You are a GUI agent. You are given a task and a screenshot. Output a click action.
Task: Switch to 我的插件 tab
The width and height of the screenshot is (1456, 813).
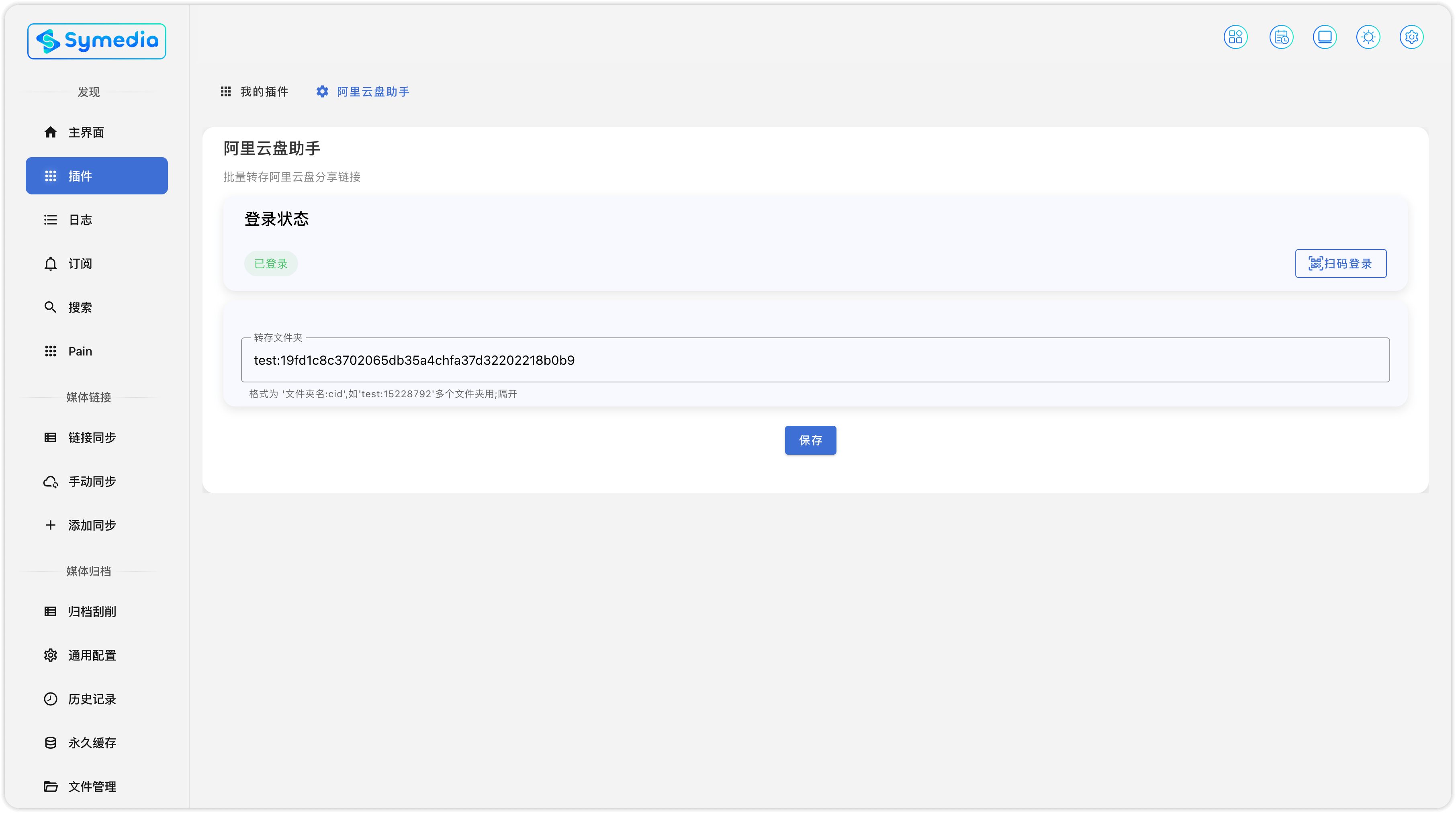pyautogui.click(x=254, y=92)
